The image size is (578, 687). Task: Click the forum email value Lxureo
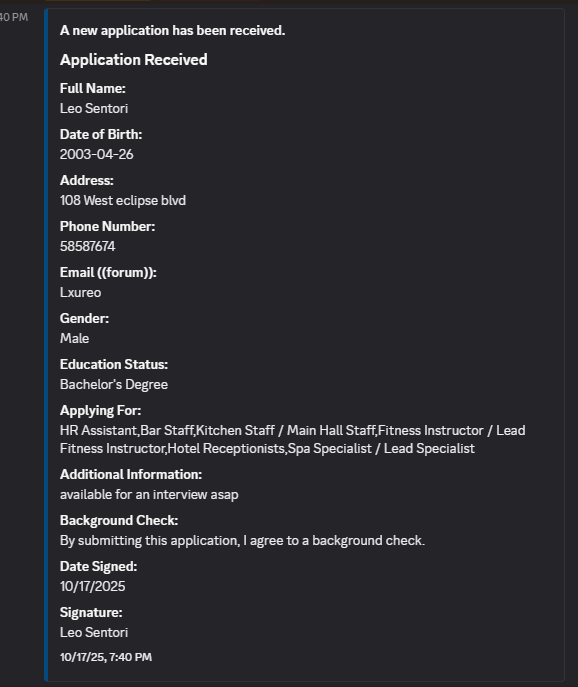point(81,292)
